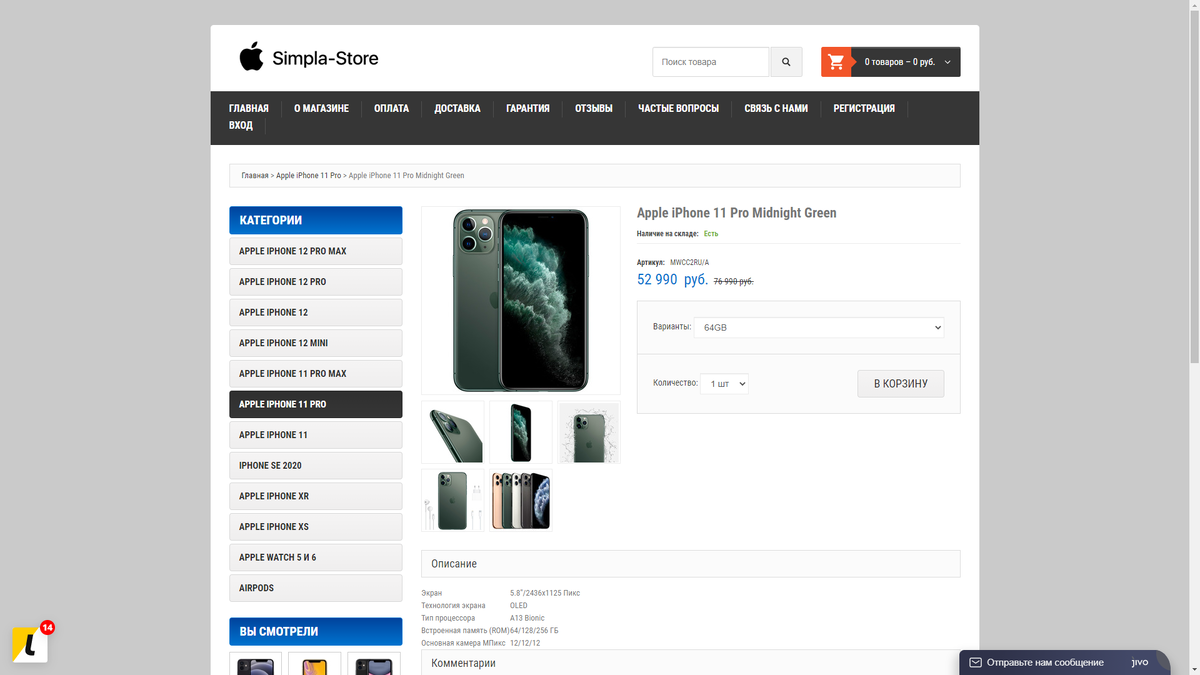Open the yellow notification widget with badge 14
The height and width of the screenshot is (675, 1200).
30,645
